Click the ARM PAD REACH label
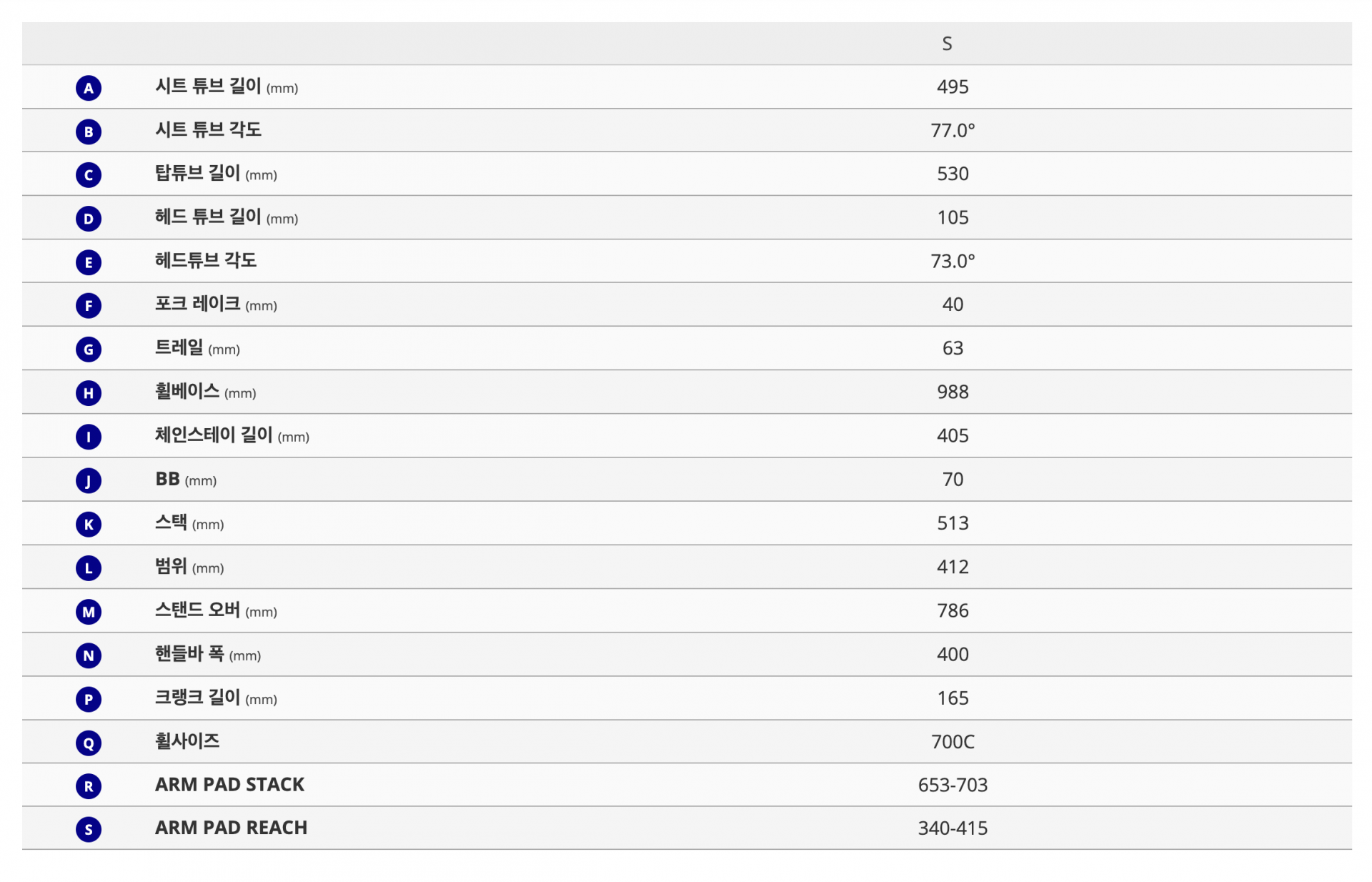1372x882 pixels. (x=231, y=828)
